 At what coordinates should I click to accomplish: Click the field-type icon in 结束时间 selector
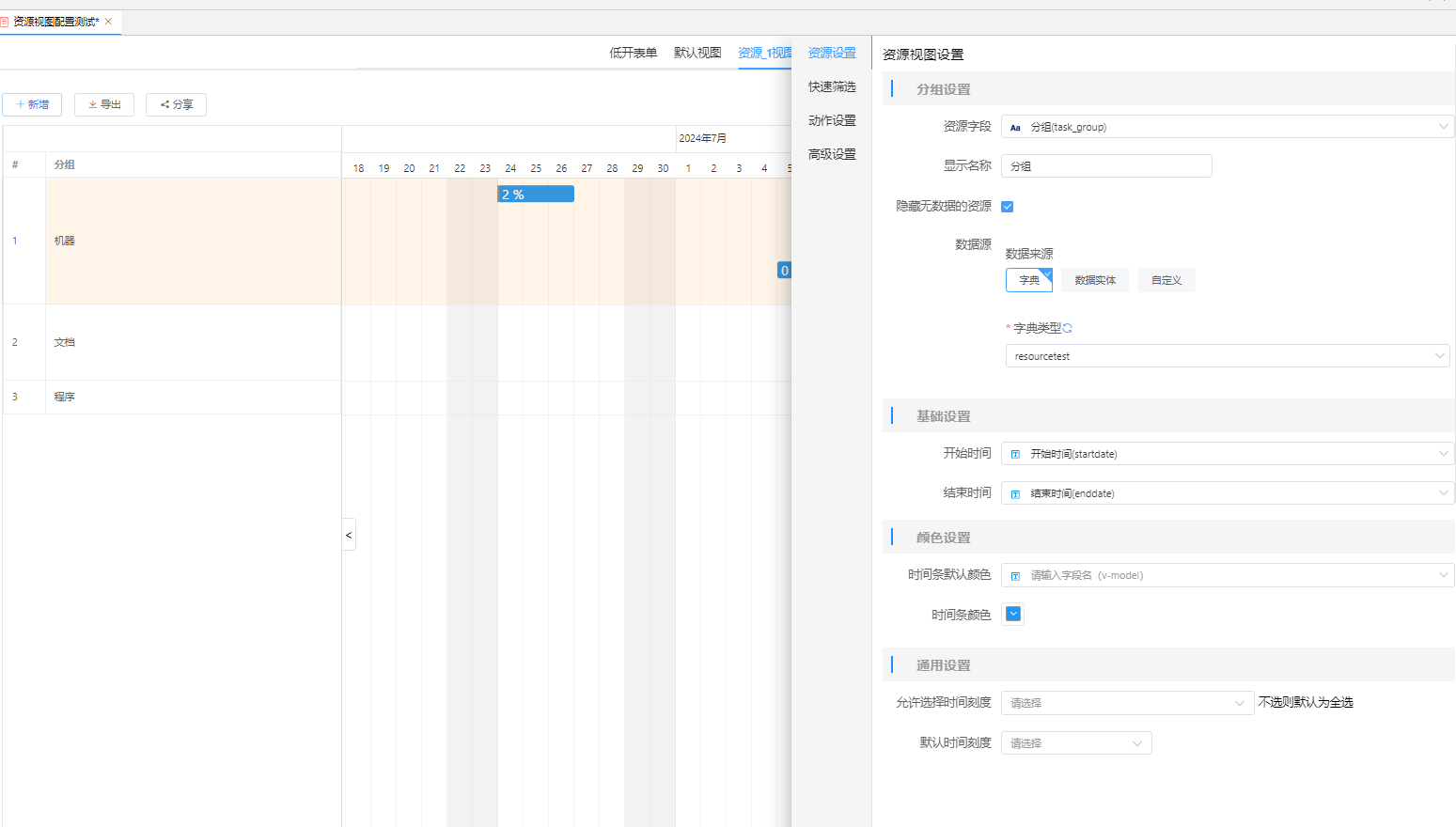coord(1015,493)
